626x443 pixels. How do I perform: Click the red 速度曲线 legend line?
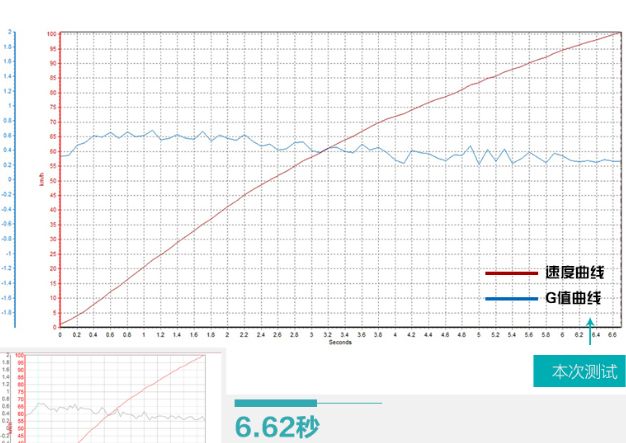pyautogui.click(x=511, y=273)
